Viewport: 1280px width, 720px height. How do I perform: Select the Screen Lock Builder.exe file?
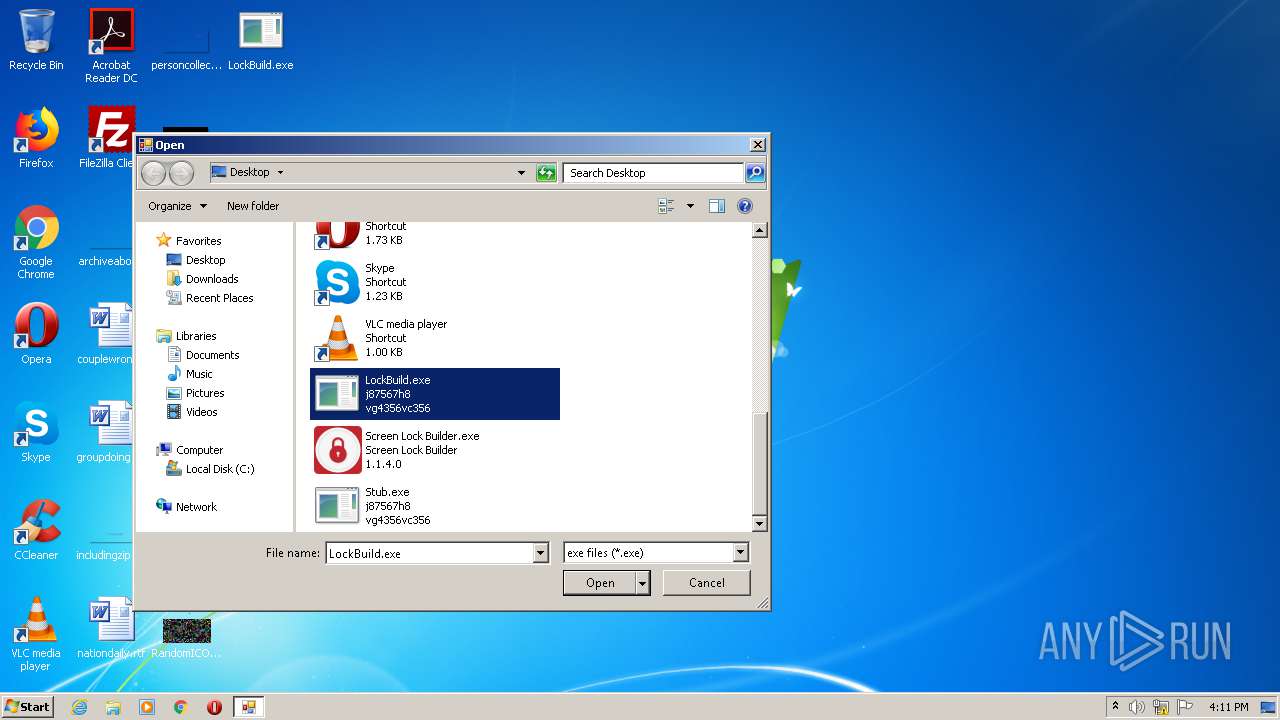click(435, 450)
